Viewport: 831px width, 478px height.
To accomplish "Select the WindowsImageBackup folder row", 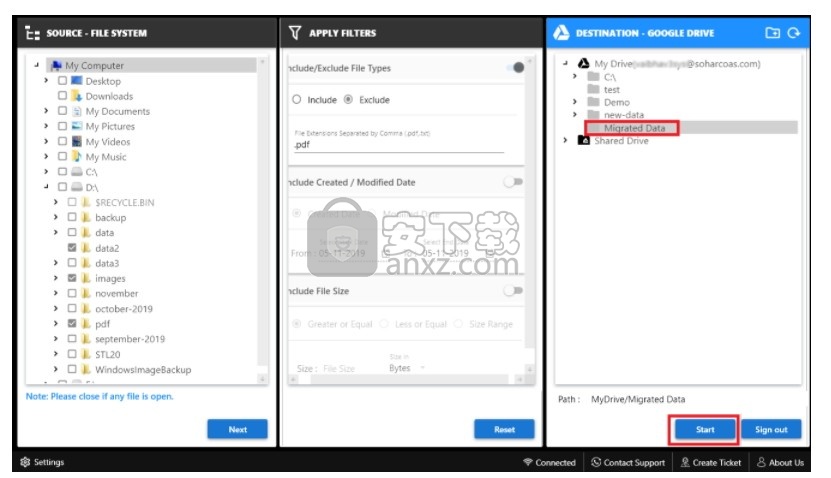I will coord(143,369).
